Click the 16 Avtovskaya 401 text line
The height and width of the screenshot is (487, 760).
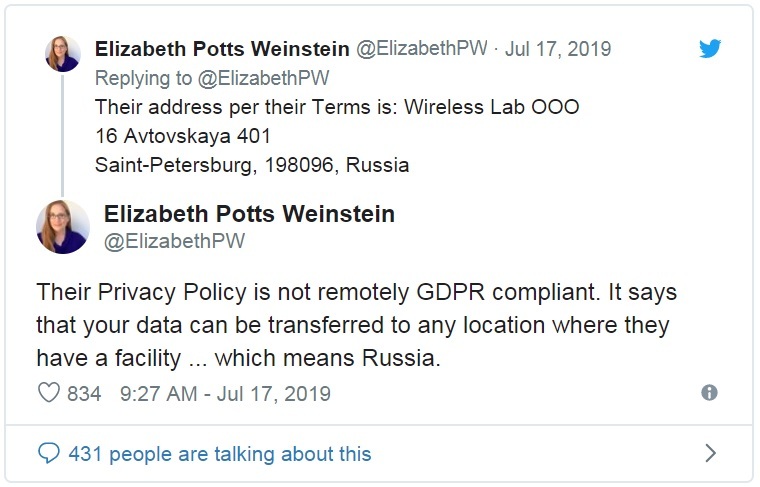(183, 136)
